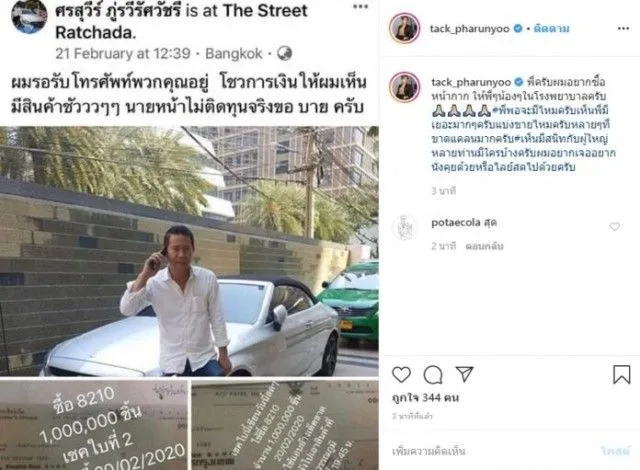Screen dimensions: 640x470
Task: Open The Street Ratchada location link
Action: [180, 21]
